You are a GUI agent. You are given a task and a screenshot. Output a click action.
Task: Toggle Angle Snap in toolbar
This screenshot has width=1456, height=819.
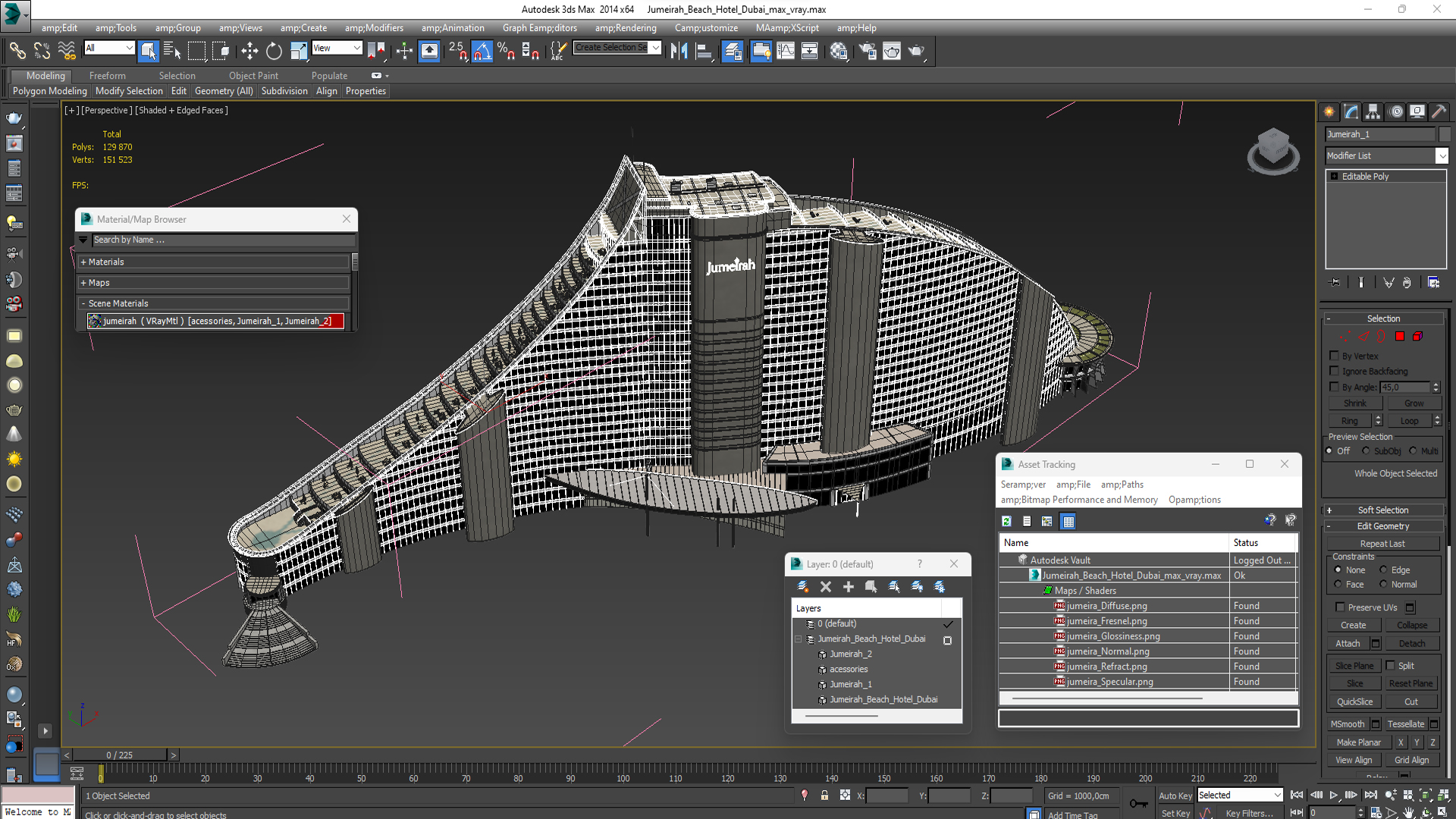click(x=482, y=51)
